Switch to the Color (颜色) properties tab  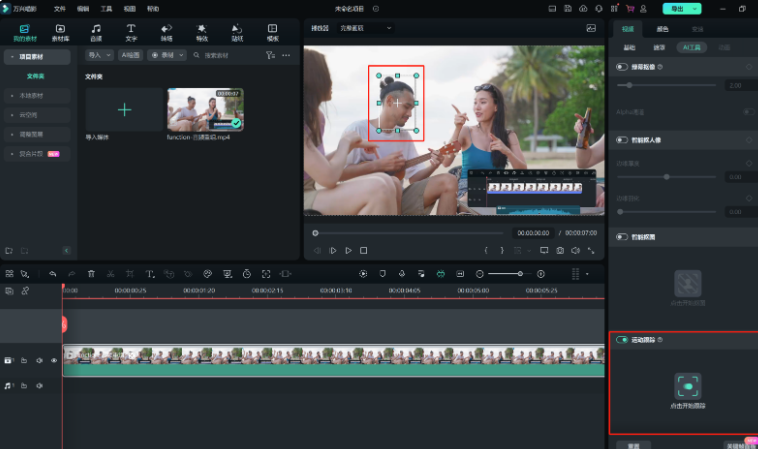click(662, 29)
